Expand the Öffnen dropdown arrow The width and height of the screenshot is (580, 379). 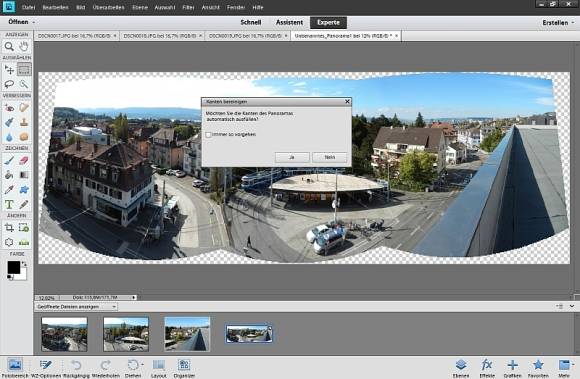click(34, 22)
